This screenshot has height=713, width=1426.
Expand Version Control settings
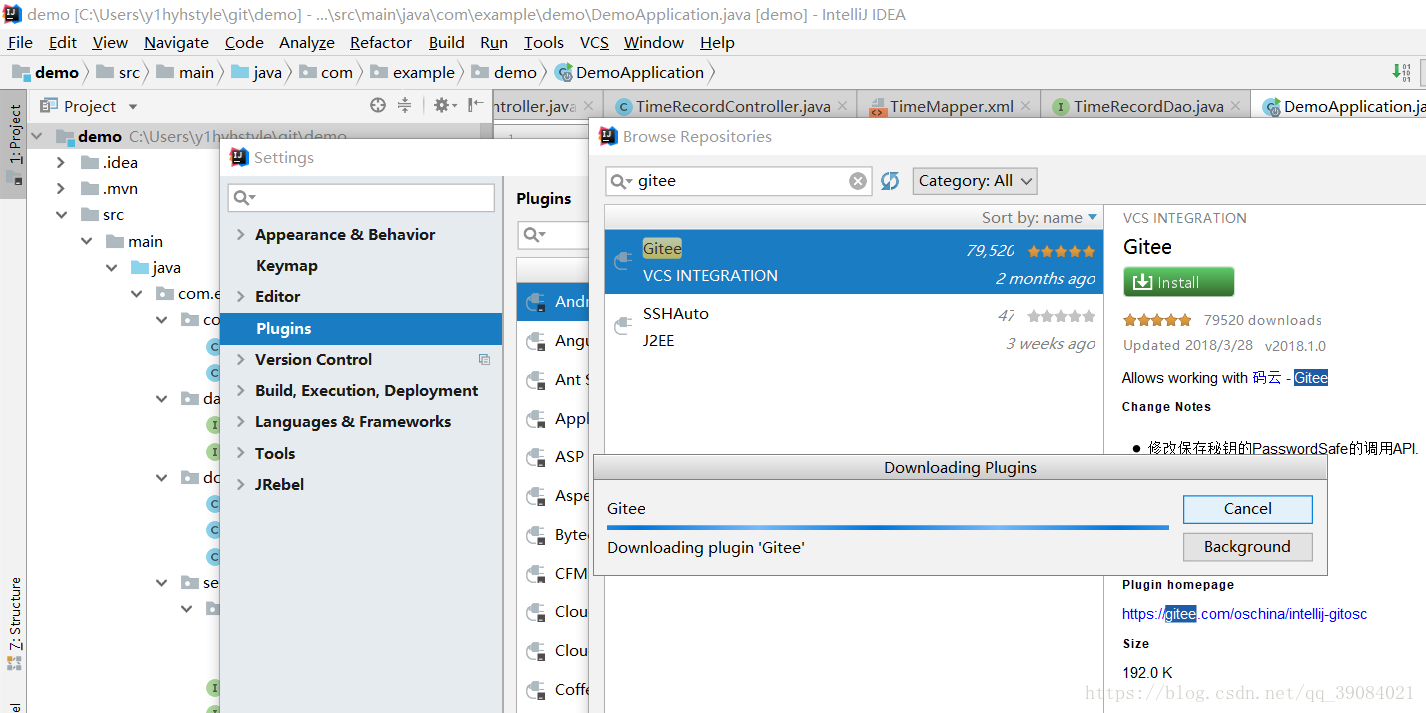(240, 359)
